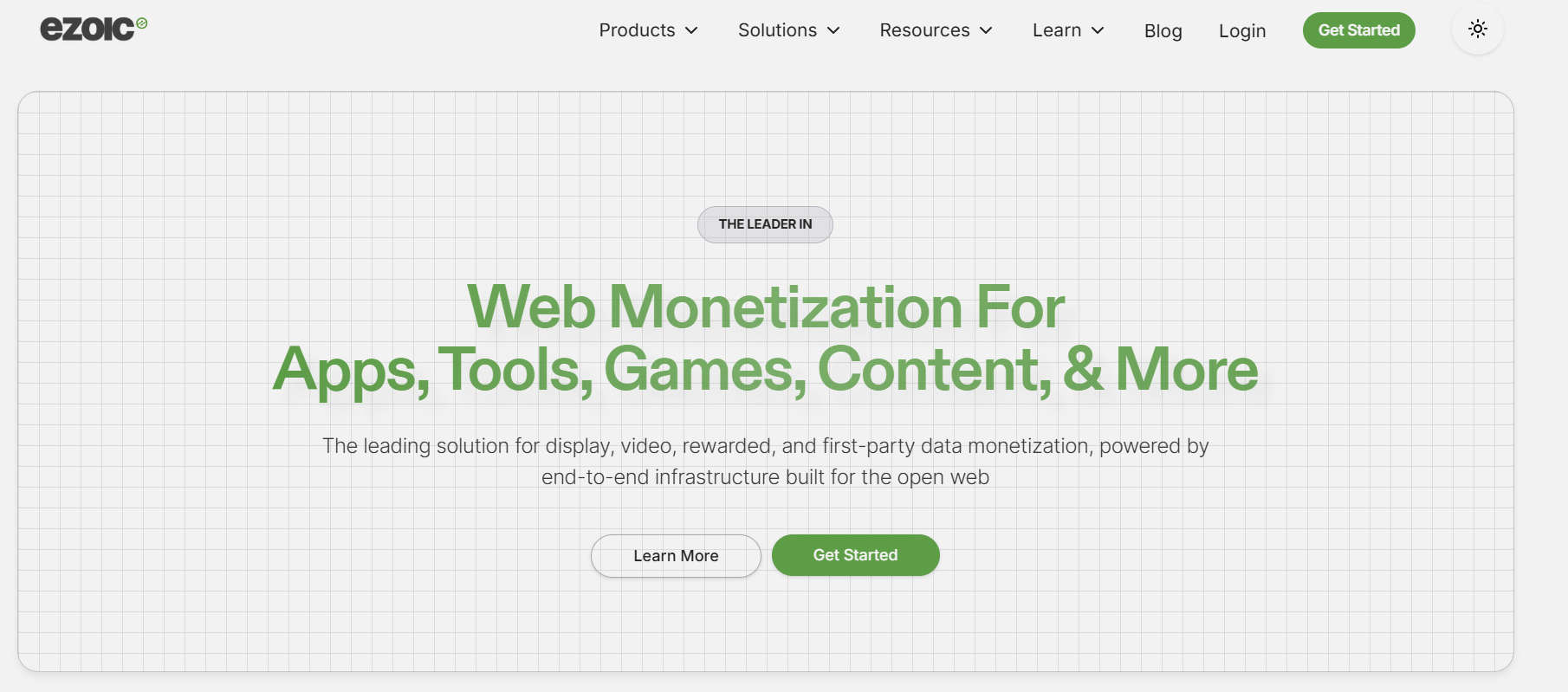The height and width of the screenshot is (692, 1568).
Task: Click the THE LEADER IN badge
Action: pos(765,224)
